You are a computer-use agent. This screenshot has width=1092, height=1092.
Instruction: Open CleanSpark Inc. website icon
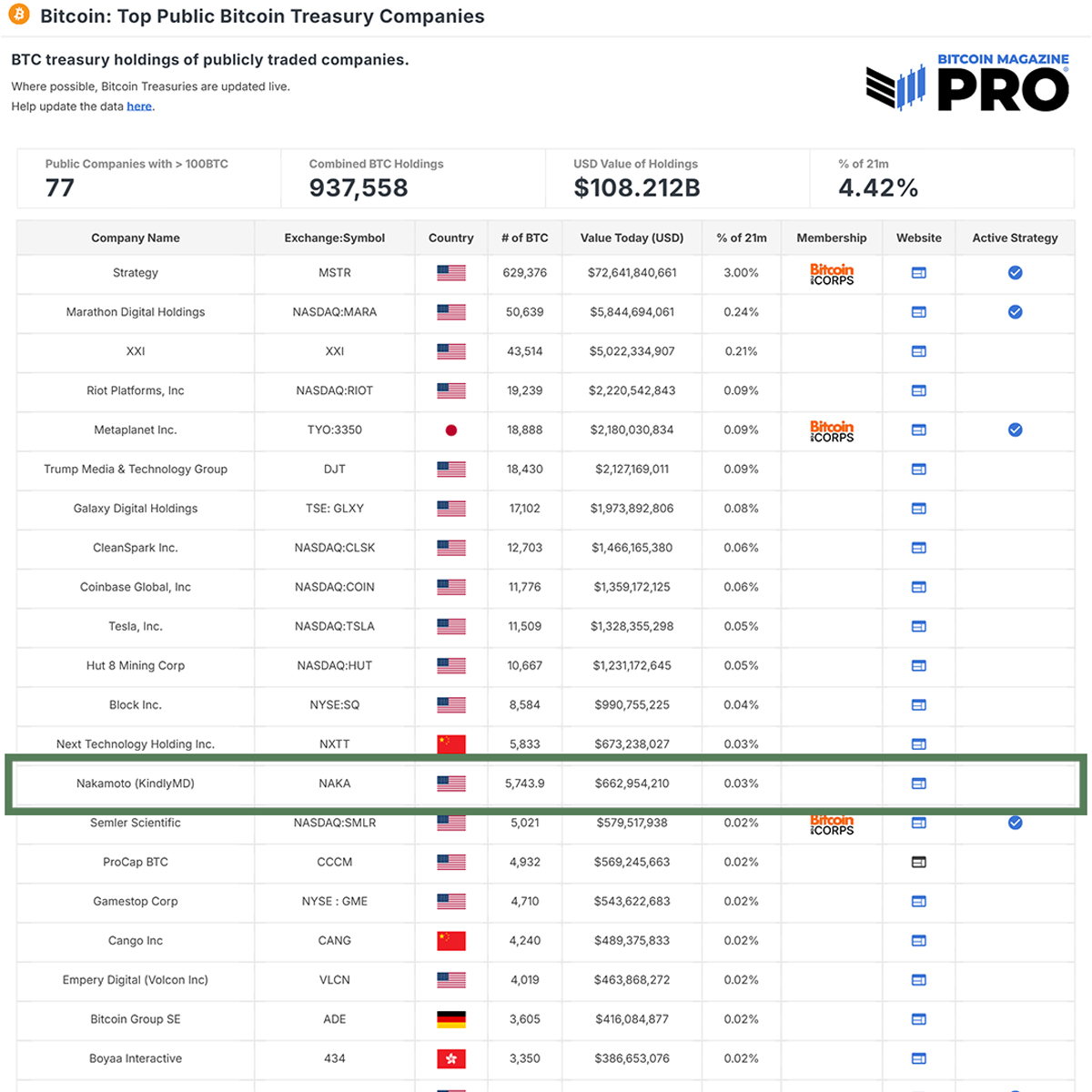(x=919, y=548)
